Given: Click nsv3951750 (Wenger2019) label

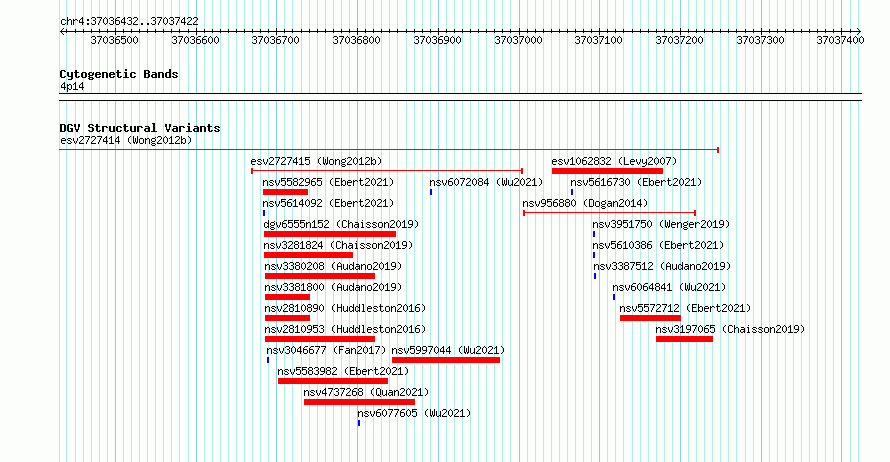Looking at the screenshot, I should pos(661,224).
